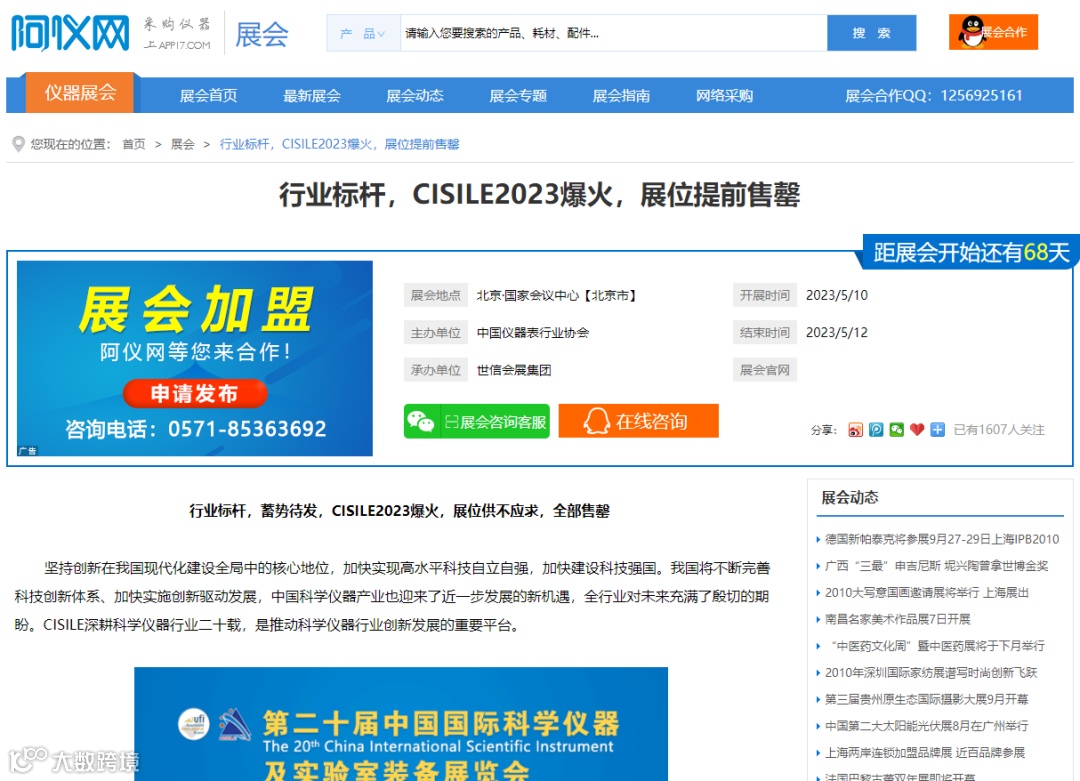Image resolution: width=1080 pixels, height=781 pixels.
Task: Click the 展会官网 label
Action: click(765, 370)
